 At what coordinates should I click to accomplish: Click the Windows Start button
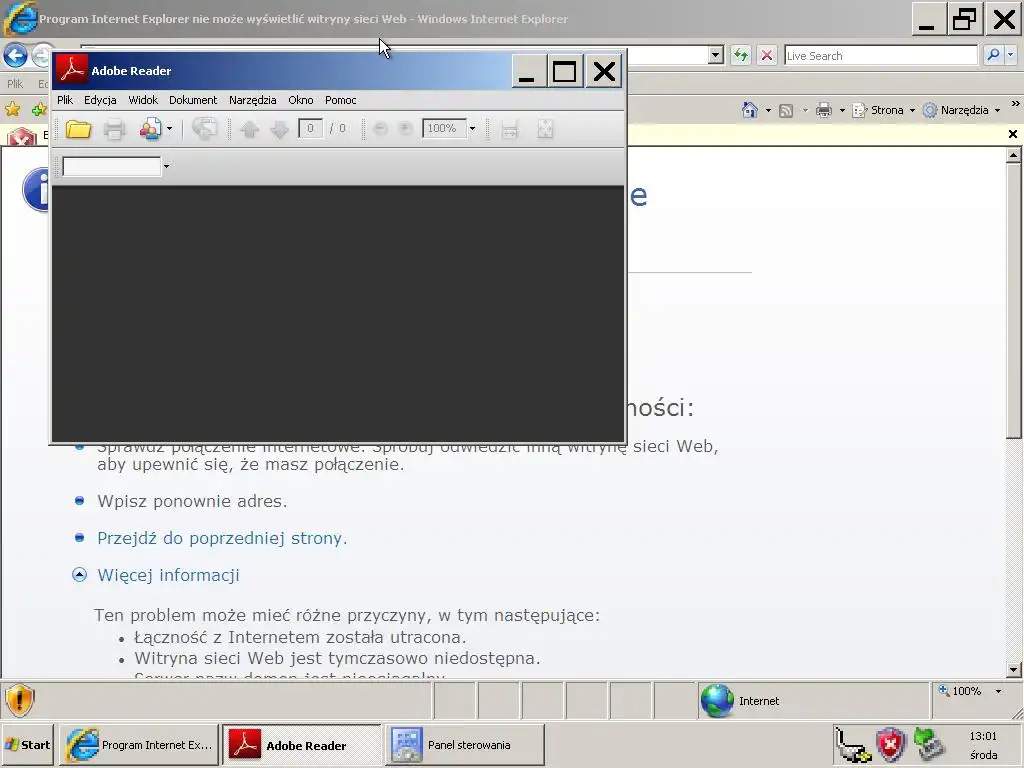tap(27, 744)
